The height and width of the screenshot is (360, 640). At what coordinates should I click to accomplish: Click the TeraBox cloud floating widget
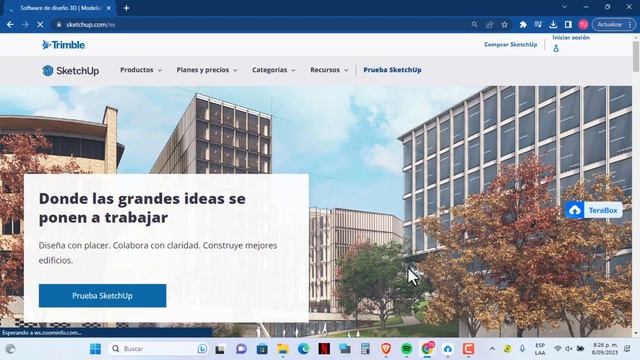[593, 210]
